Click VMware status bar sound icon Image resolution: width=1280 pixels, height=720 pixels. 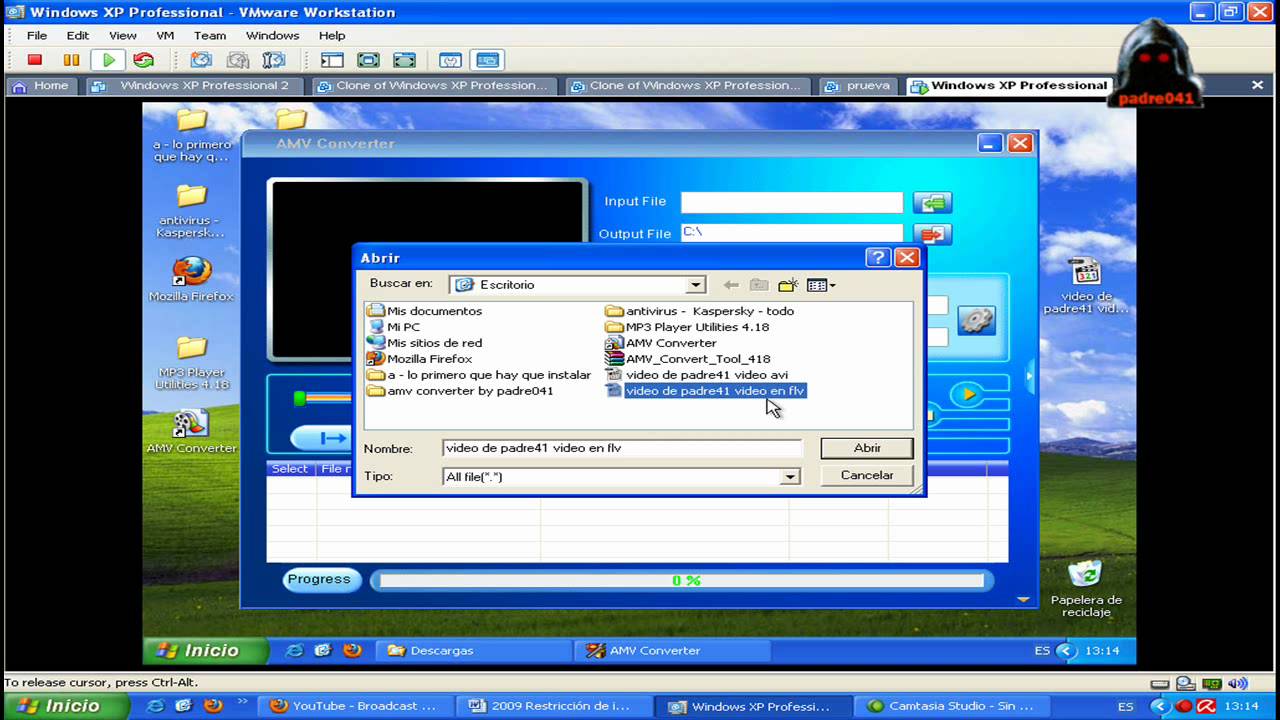pos(1236,684)
